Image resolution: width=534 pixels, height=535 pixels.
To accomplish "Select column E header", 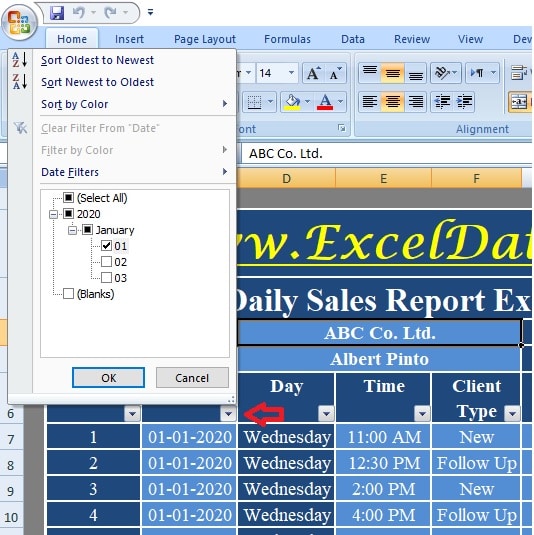I will tap(384, 178).
